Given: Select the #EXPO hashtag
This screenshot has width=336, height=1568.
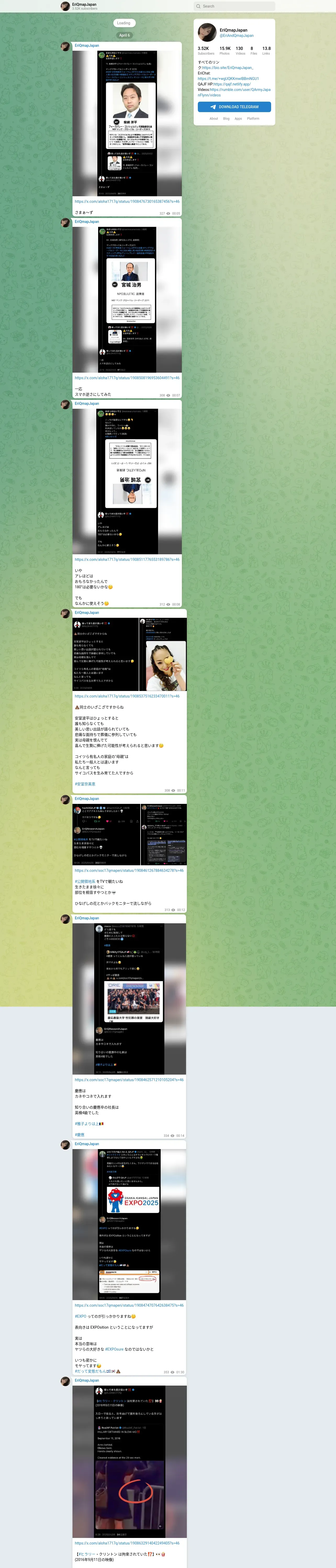Looking at the screenshot, I should 81,1317.
